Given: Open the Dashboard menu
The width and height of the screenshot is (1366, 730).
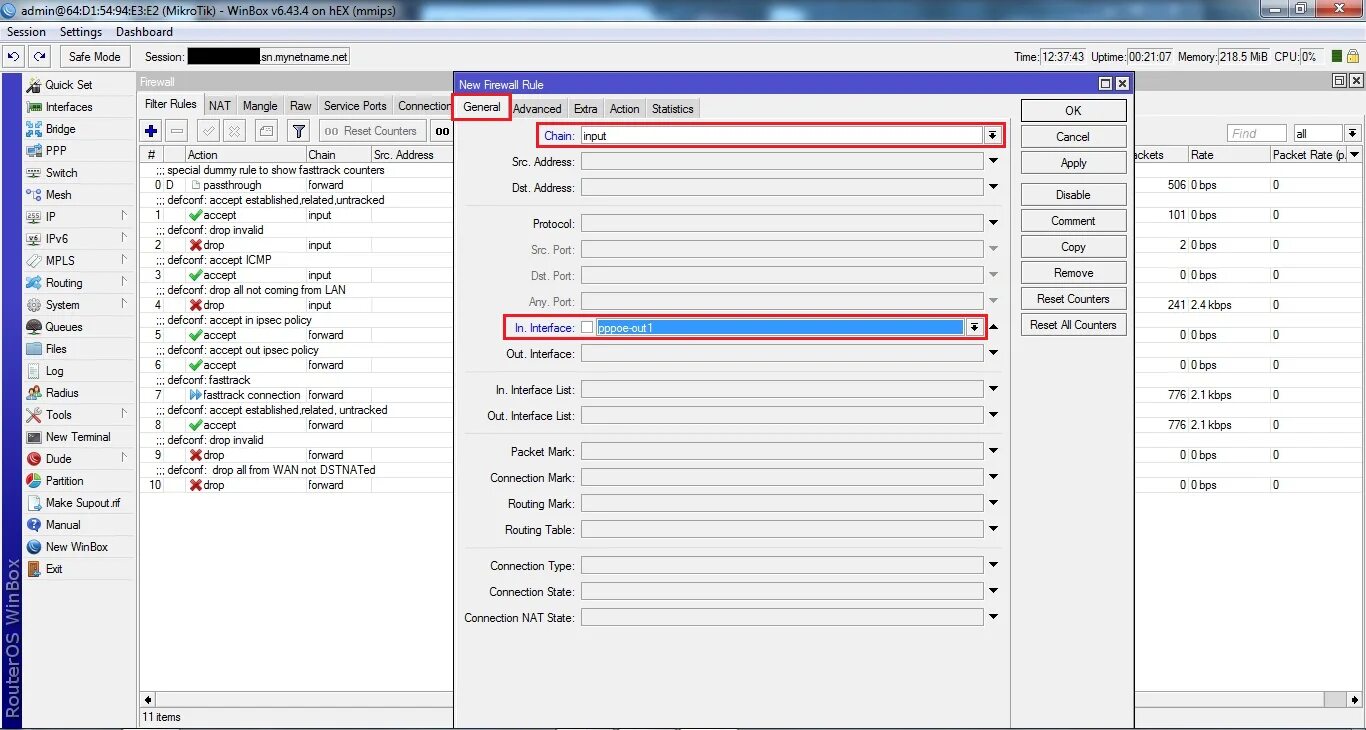Looking at the screenshot, I should click(144, 32).
